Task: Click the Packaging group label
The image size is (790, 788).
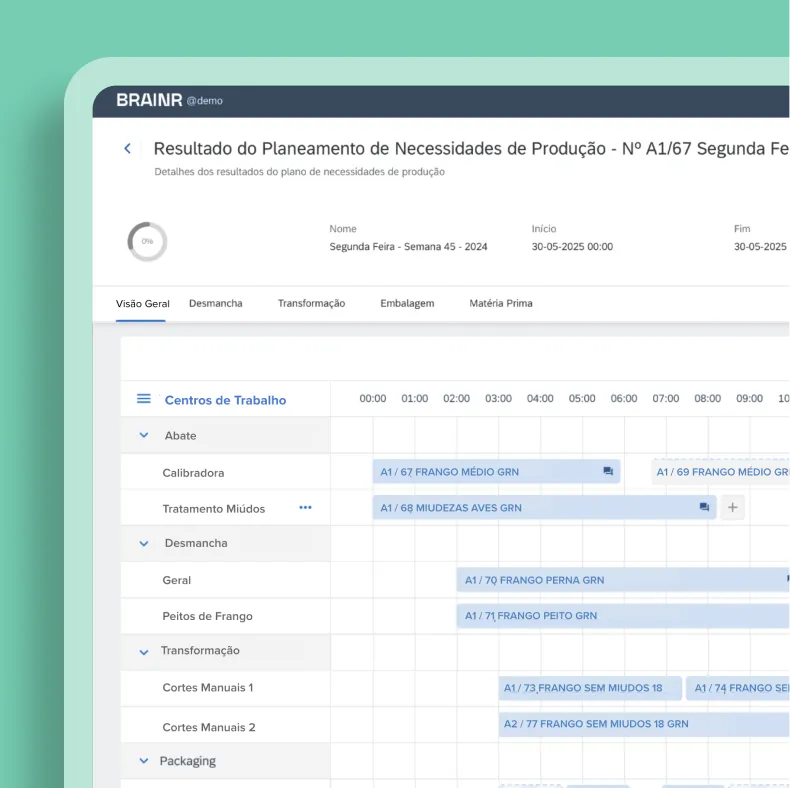Action: [187, 761]
